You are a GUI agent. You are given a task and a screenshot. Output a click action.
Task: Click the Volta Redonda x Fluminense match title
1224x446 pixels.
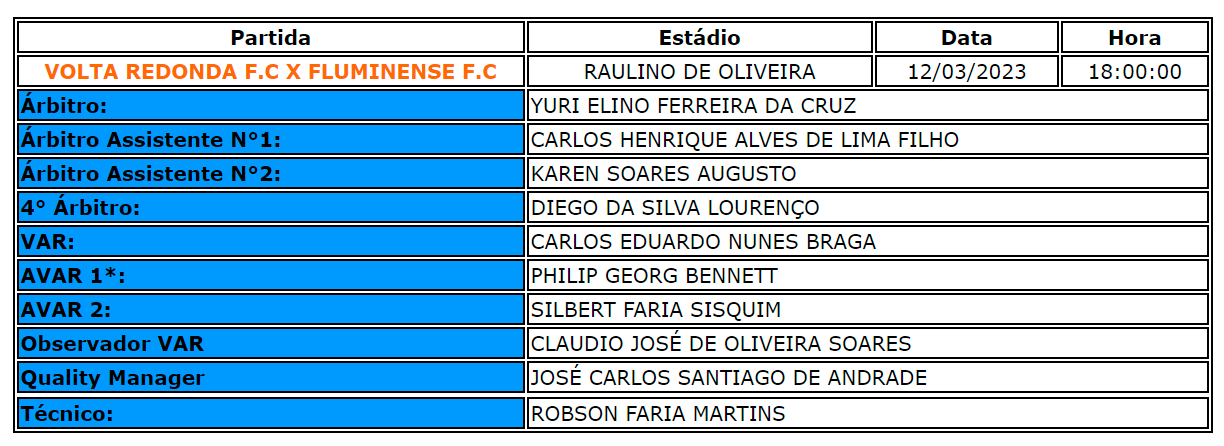(271, 72)
